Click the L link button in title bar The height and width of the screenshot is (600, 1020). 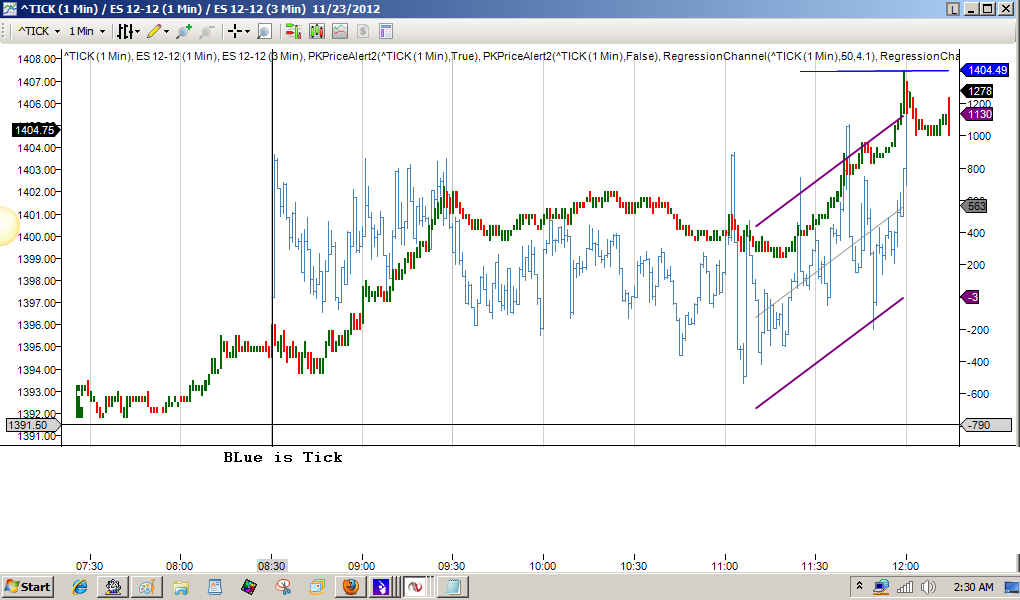pyautogui.click(x=952, y=9)
